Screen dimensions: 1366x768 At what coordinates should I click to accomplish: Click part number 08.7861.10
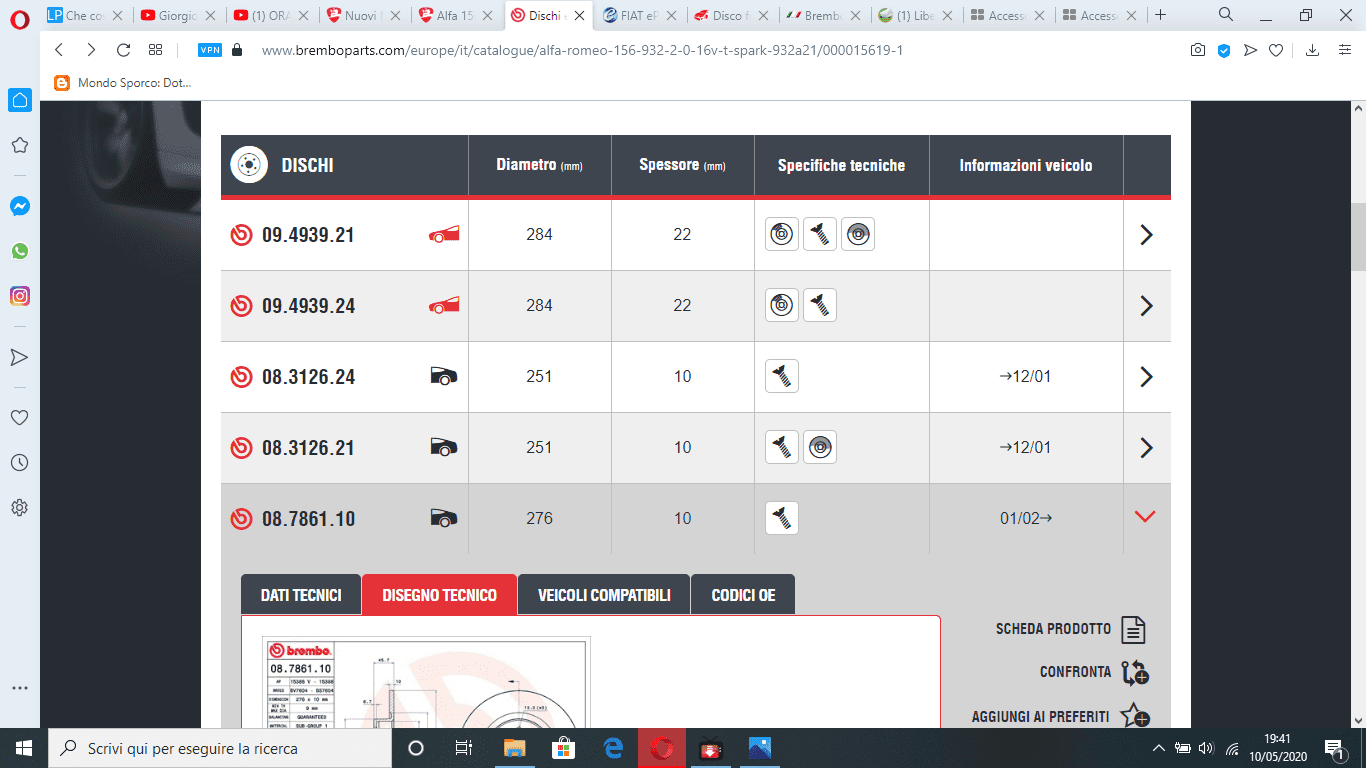pos(308,519)
